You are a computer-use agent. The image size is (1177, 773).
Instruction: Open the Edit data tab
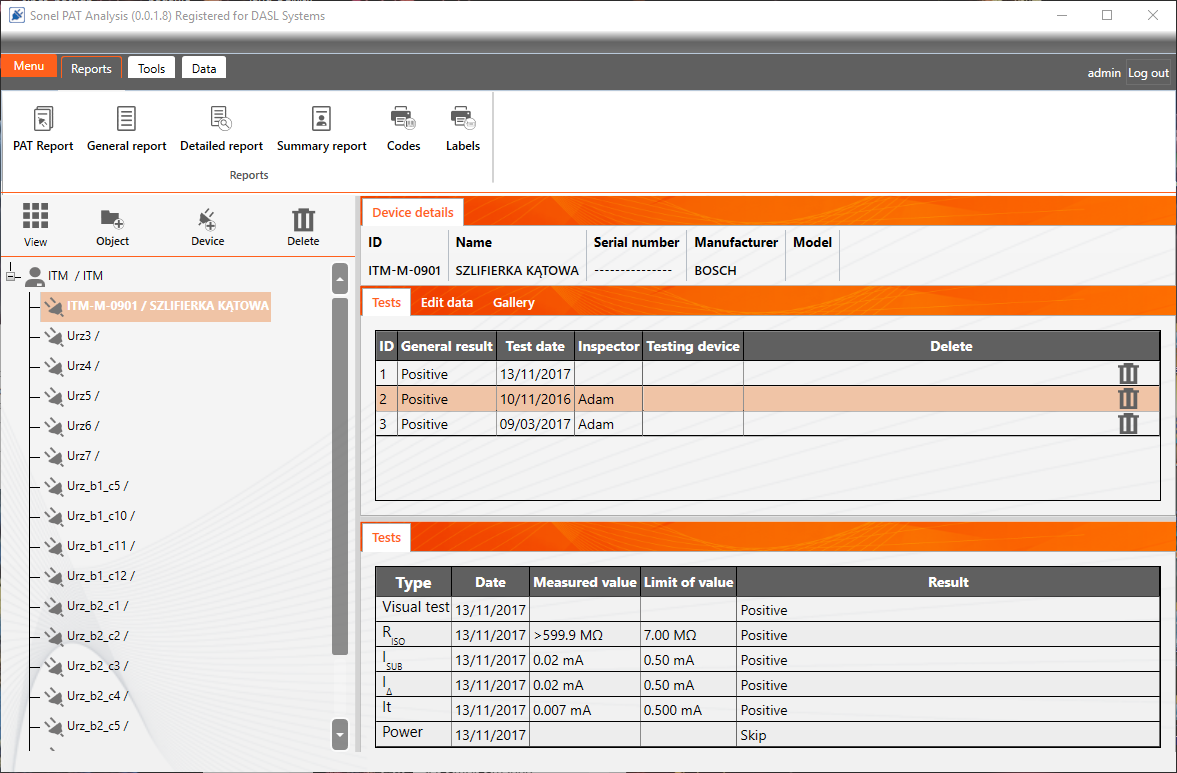(446, 302)
